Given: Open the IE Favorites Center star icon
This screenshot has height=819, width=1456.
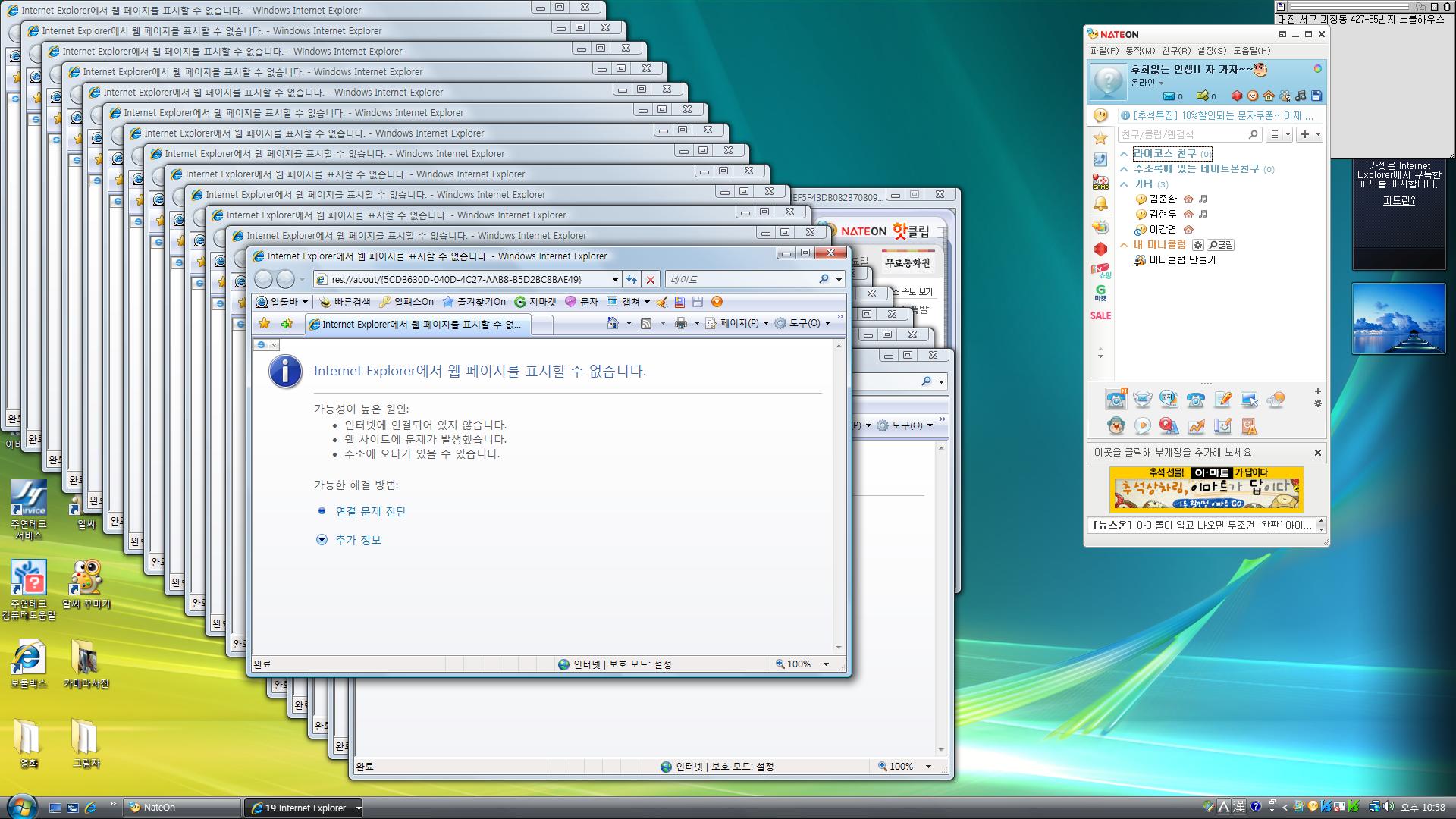Looking at the screenshot, I should [264, 324].
